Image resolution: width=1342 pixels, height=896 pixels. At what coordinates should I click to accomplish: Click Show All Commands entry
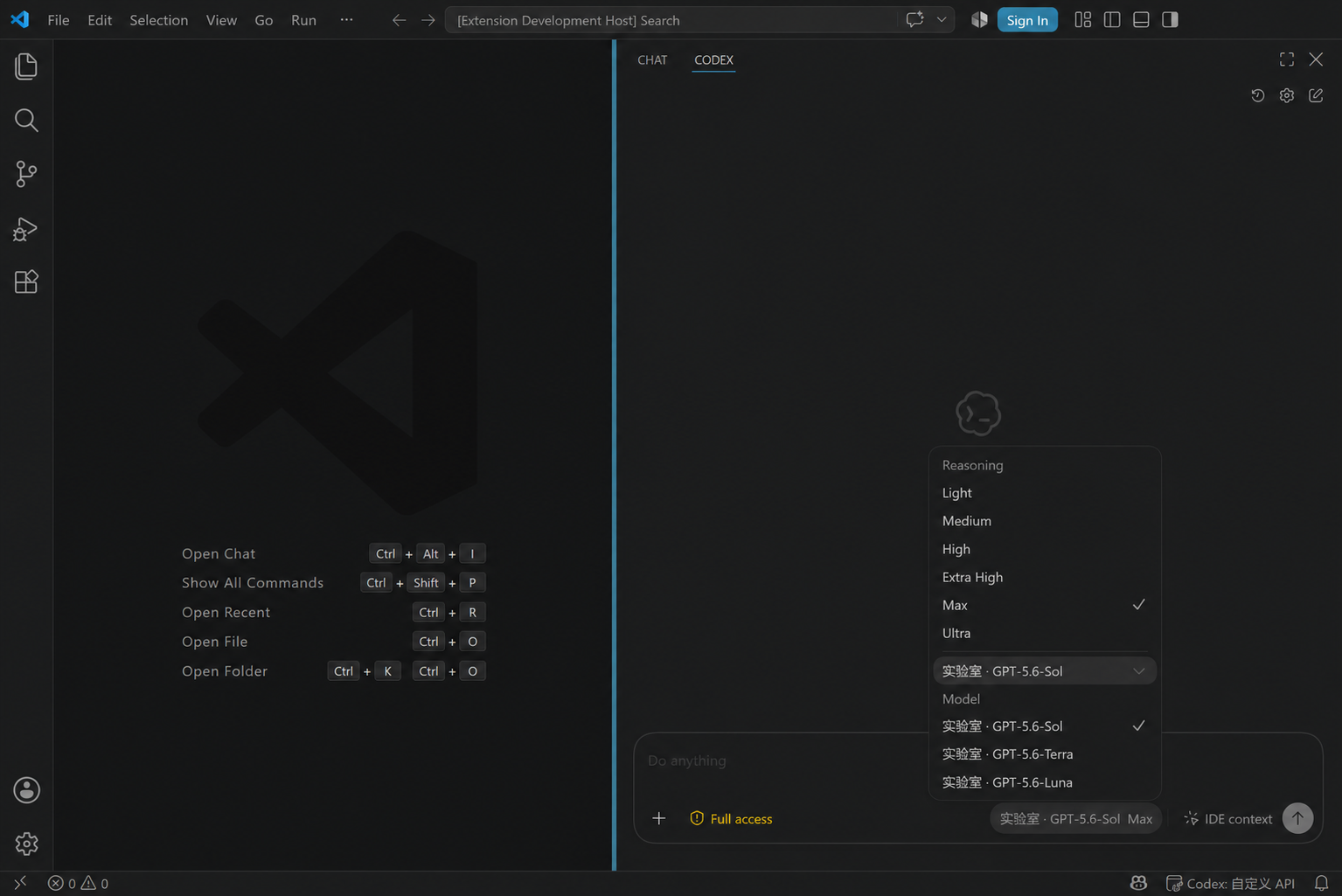(x=333, y=583)
